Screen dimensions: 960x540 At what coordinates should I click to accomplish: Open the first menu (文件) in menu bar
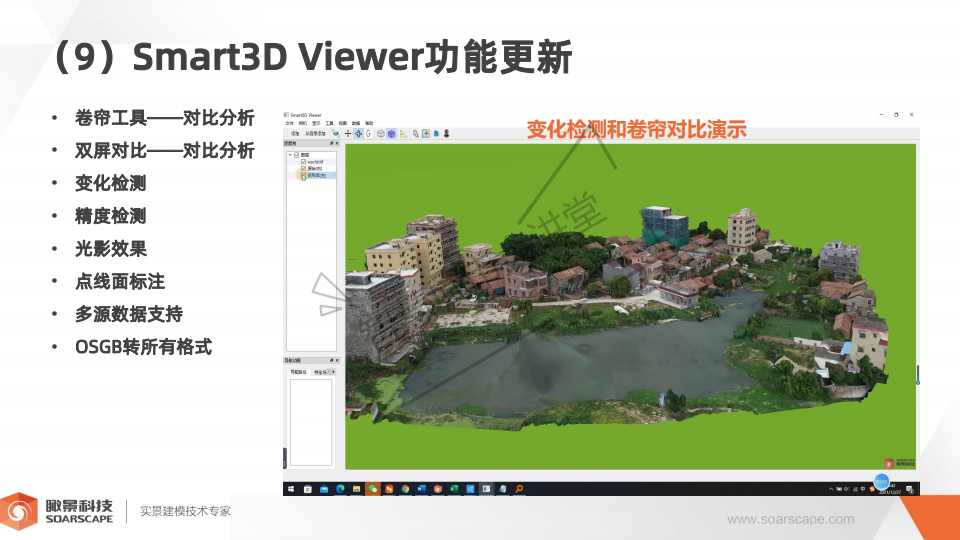[x=290, y=123]
